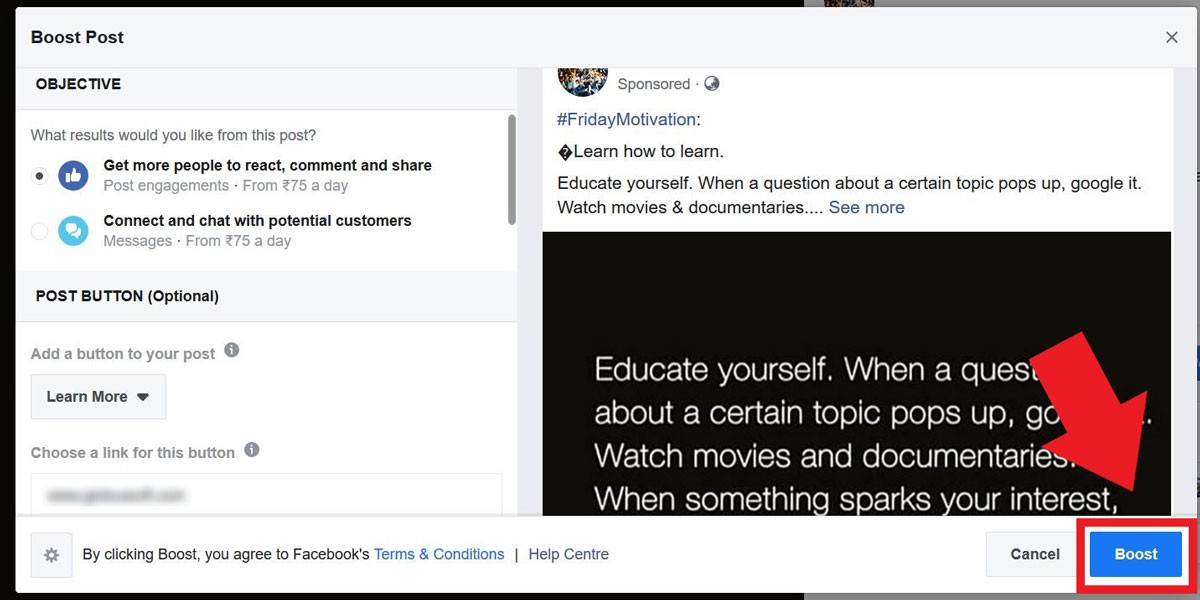Click the globe audience icon next to Sponsored
This screenshot has width=1200, height=600.
[711, 84]
